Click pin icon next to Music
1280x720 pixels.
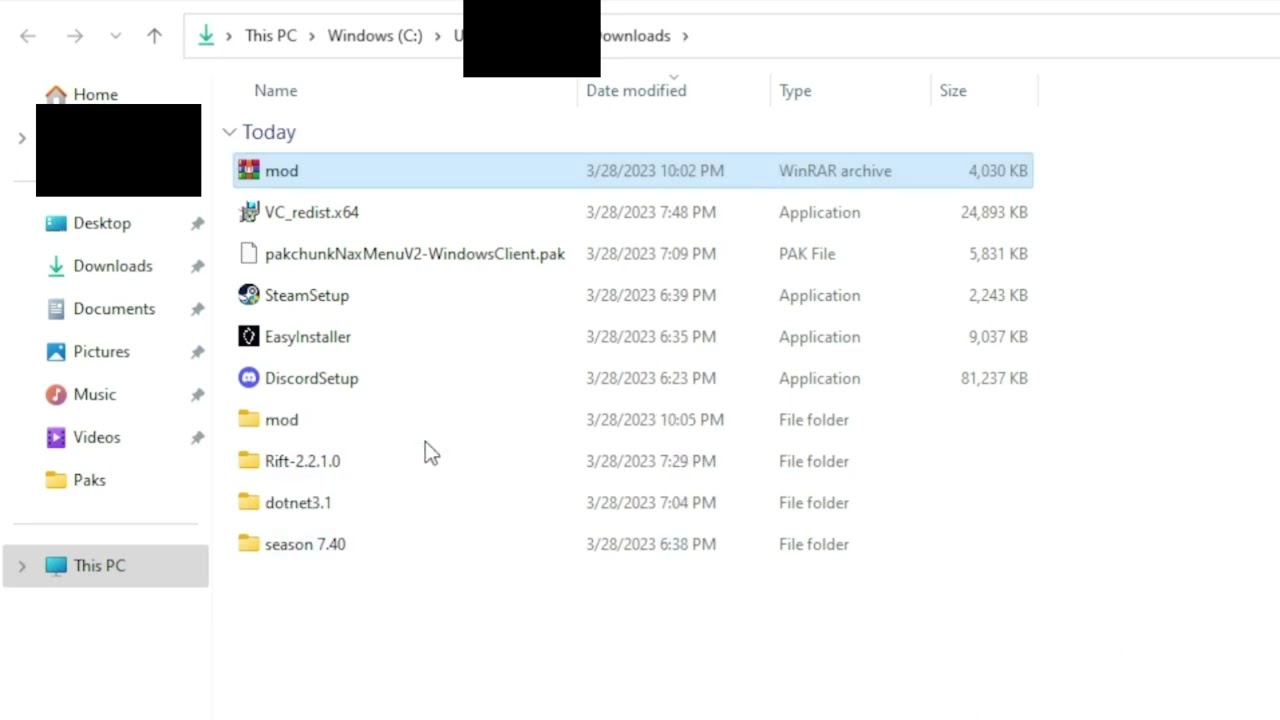[x=197, y=396]
